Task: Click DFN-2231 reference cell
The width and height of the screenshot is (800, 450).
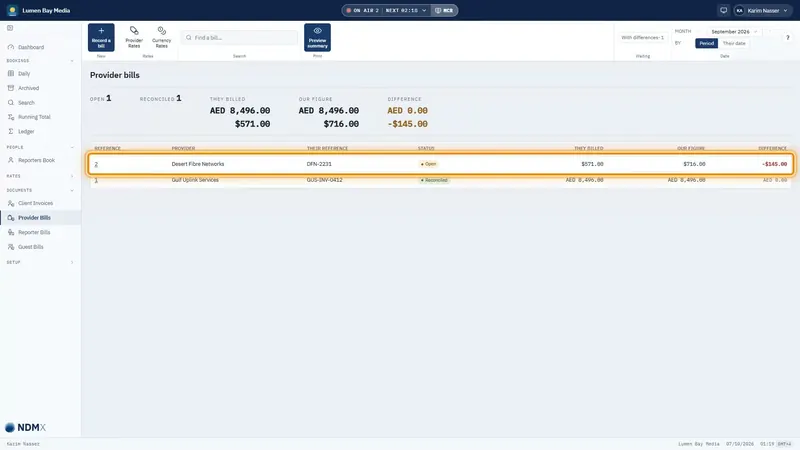Action: [x=319, y=164]
